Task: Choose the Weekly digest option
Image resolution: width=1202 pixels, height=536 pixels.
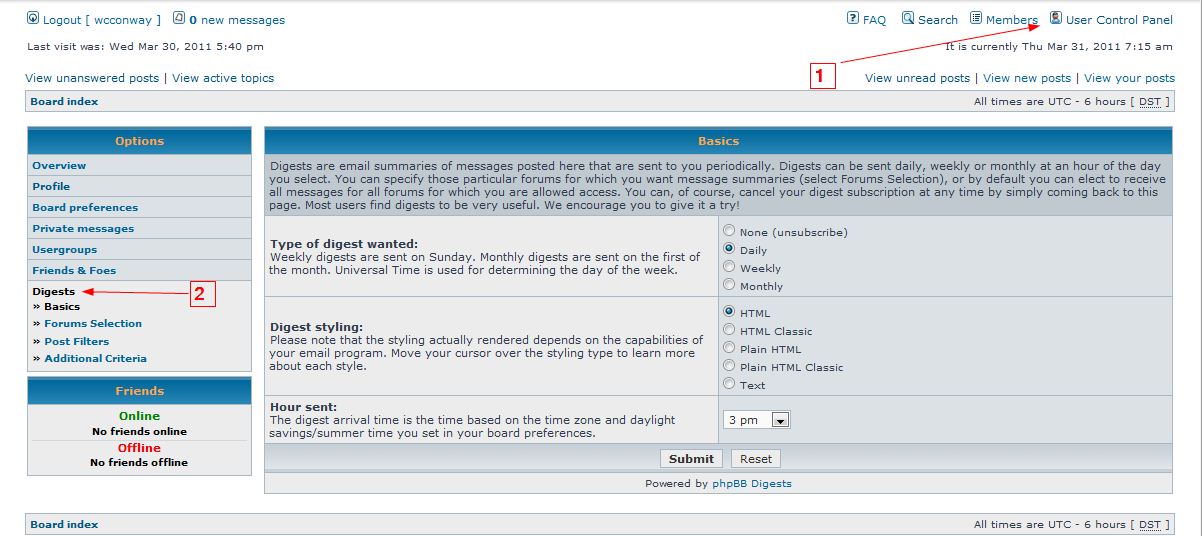Action: point(729,268)
